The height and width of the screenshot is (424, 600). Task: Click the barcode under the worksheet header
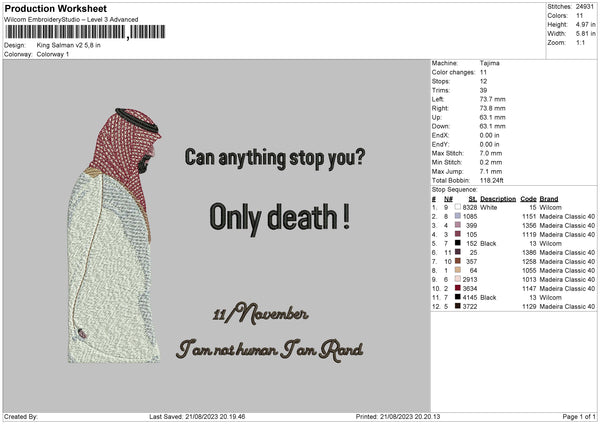coord(85,32)
